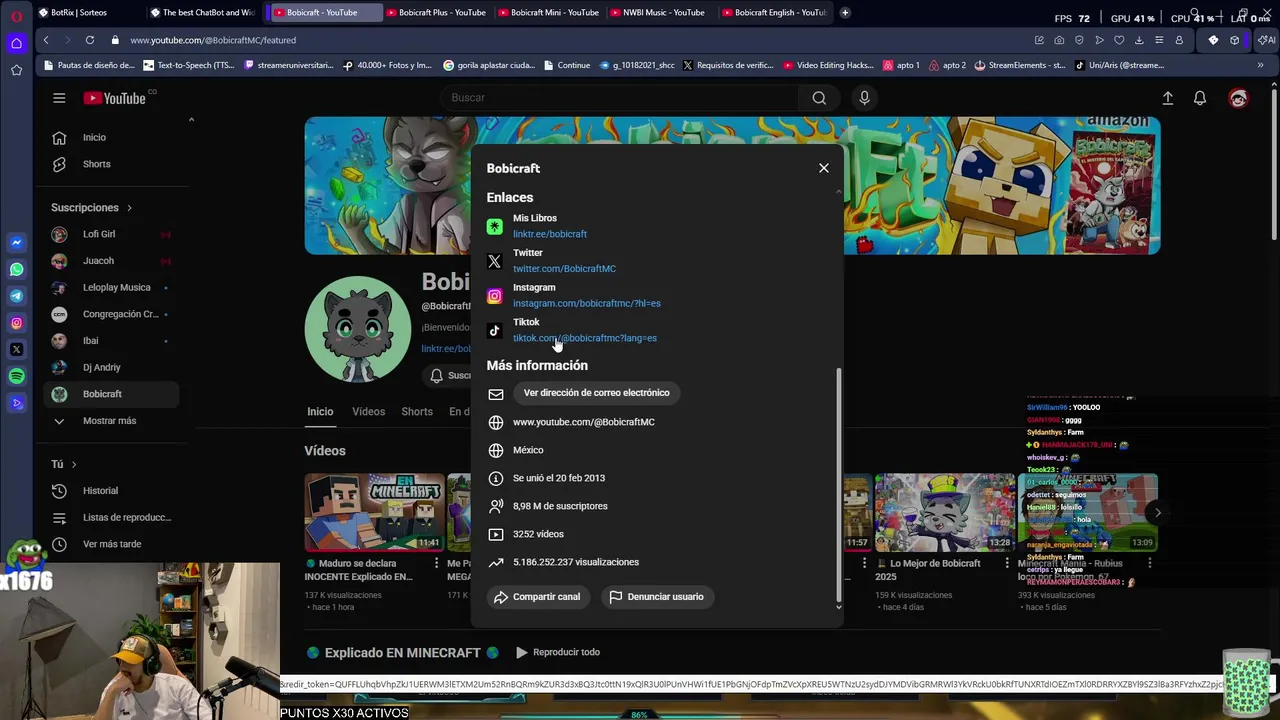Click Ver dirección de correo electrónico button
This screenshot has width=1280, height=720.
pyautogui.click(x=596, y=393)
